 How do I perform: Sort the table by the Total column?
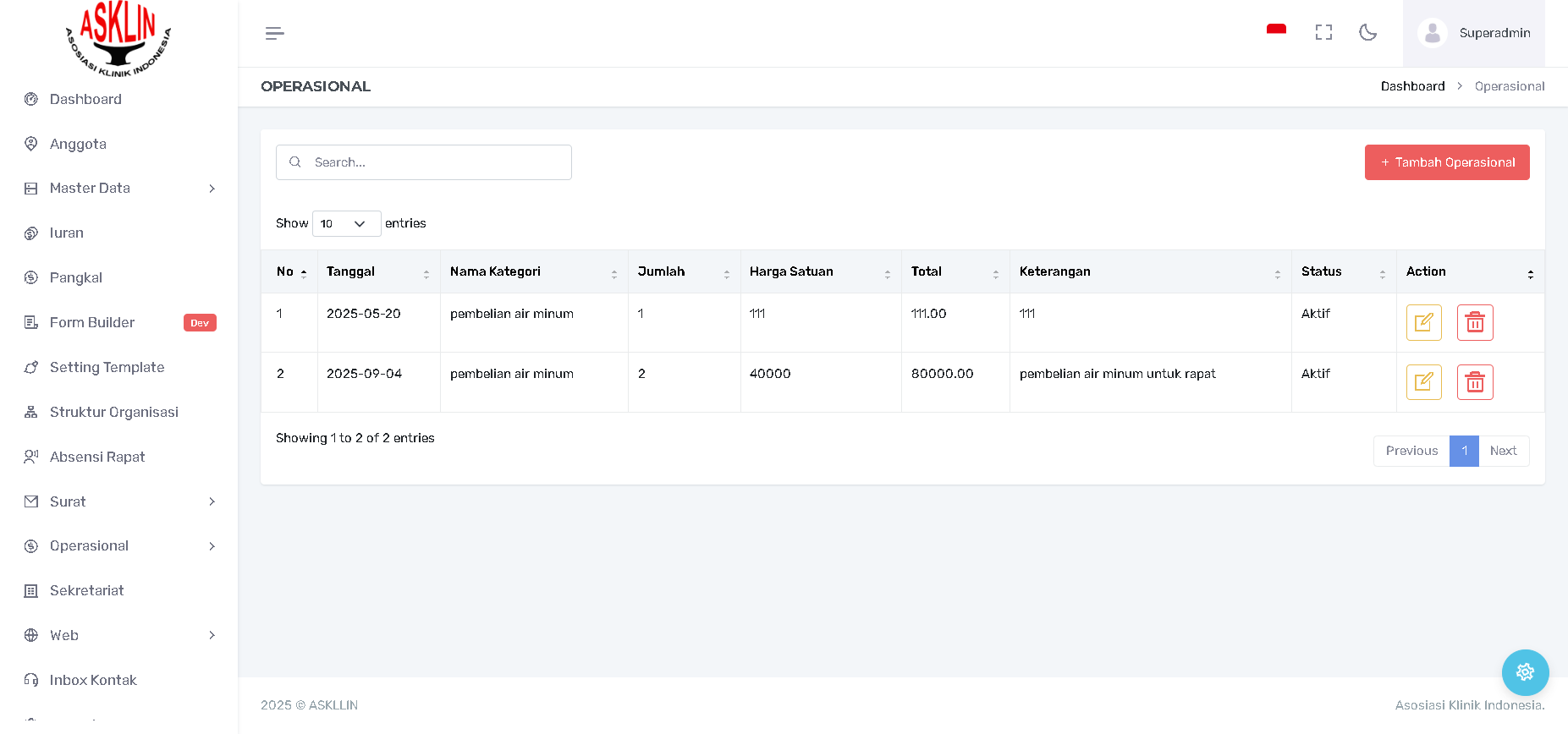[955, 271]
